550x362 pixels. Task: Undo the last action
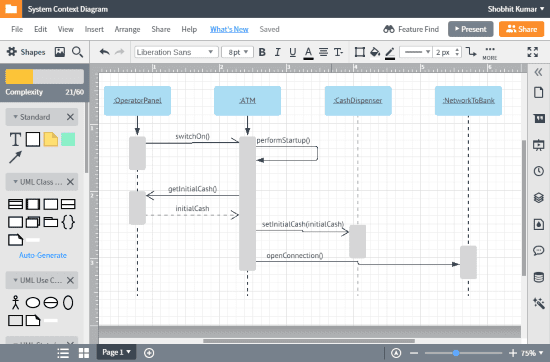[105, 52]
